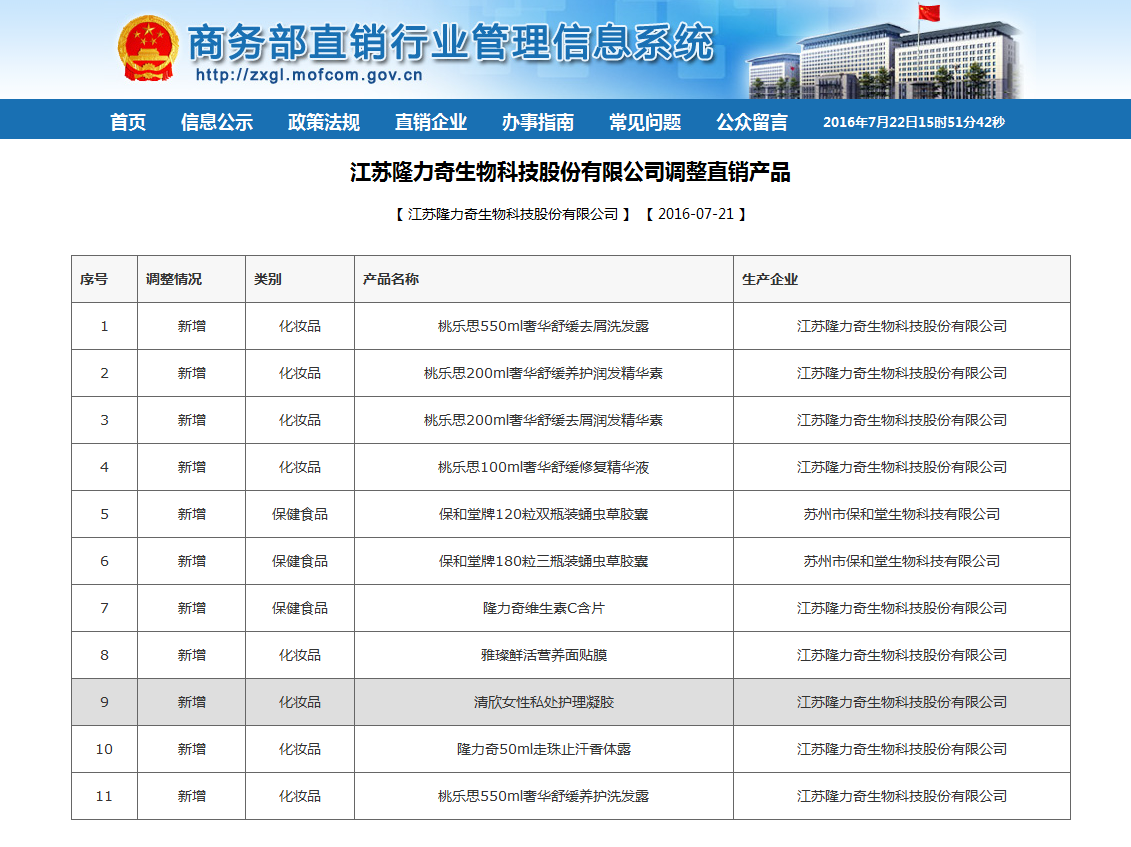Click 新增 status in row 8
The height and width of the screenshot is (847, 1131).
pos(191,655)
